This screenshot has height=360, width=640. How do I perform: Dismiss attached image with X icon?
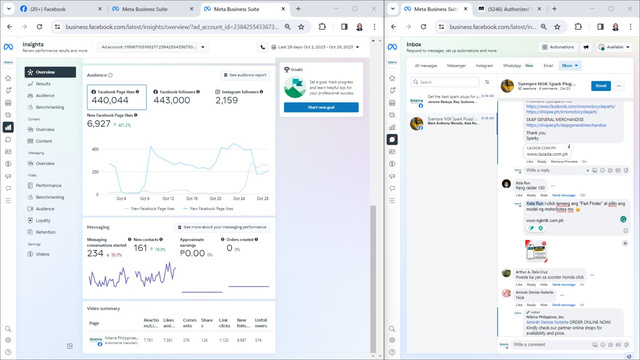pyautogui.click(x=625, y=243)
